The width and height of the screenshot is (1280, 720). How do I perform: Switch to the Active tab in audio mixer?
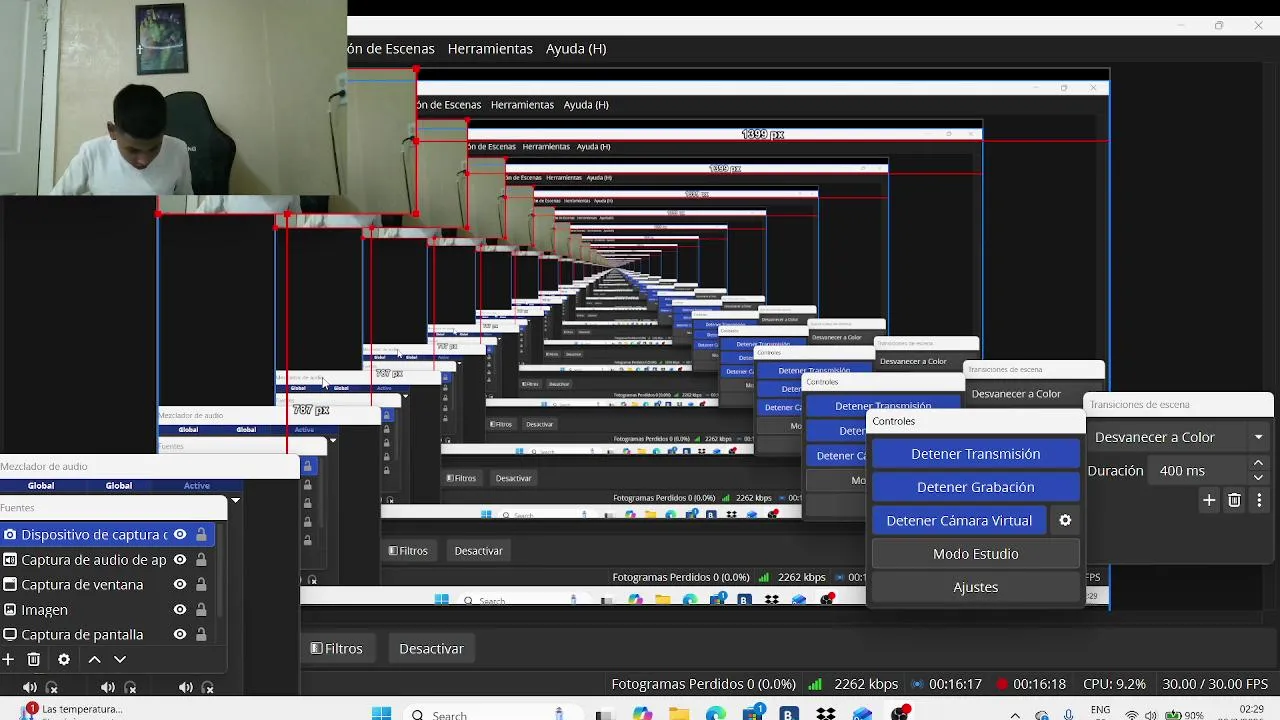197,486
